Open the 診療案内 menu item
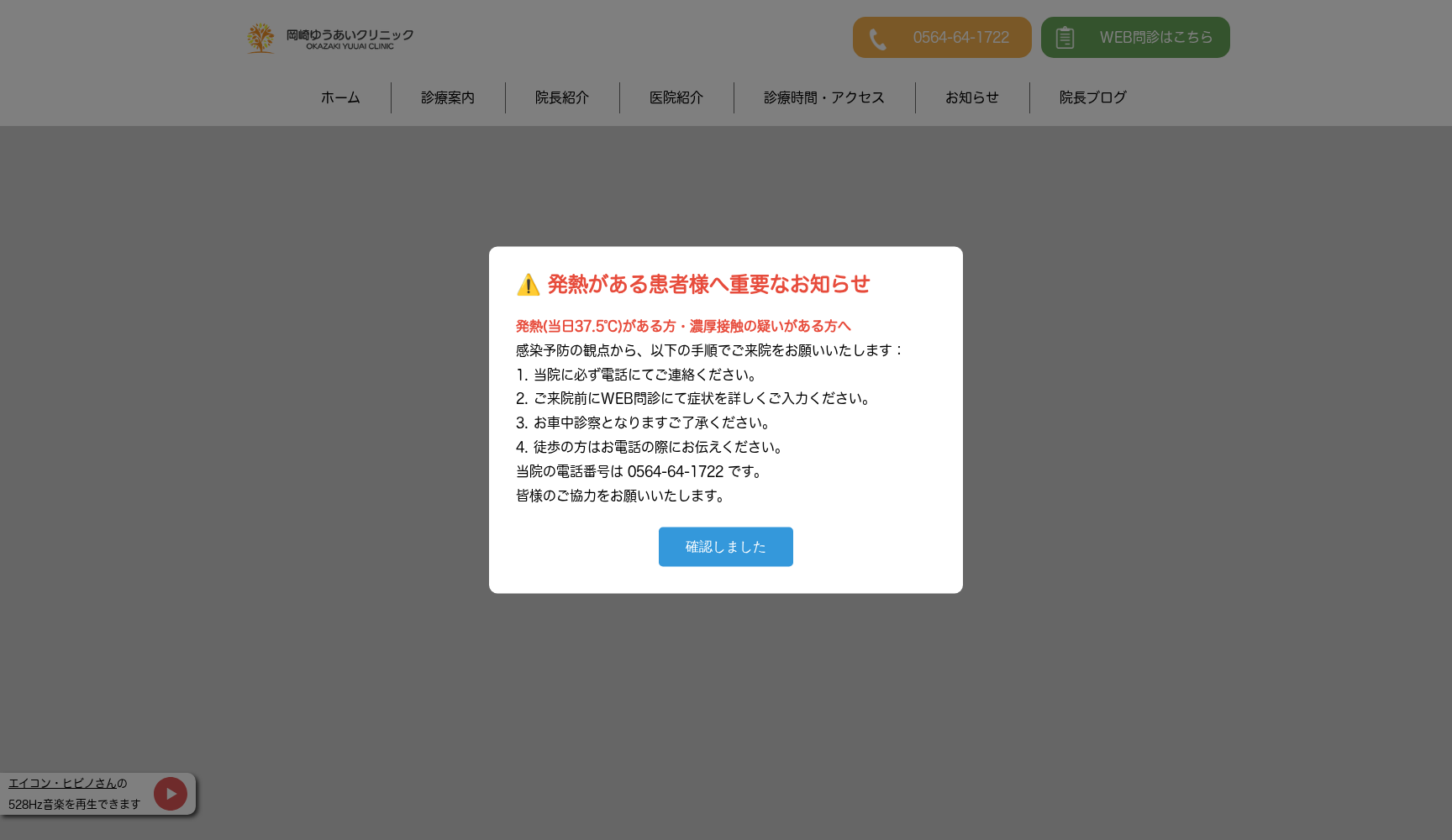This screenshot has width=1452, height=840. (448, 97)
